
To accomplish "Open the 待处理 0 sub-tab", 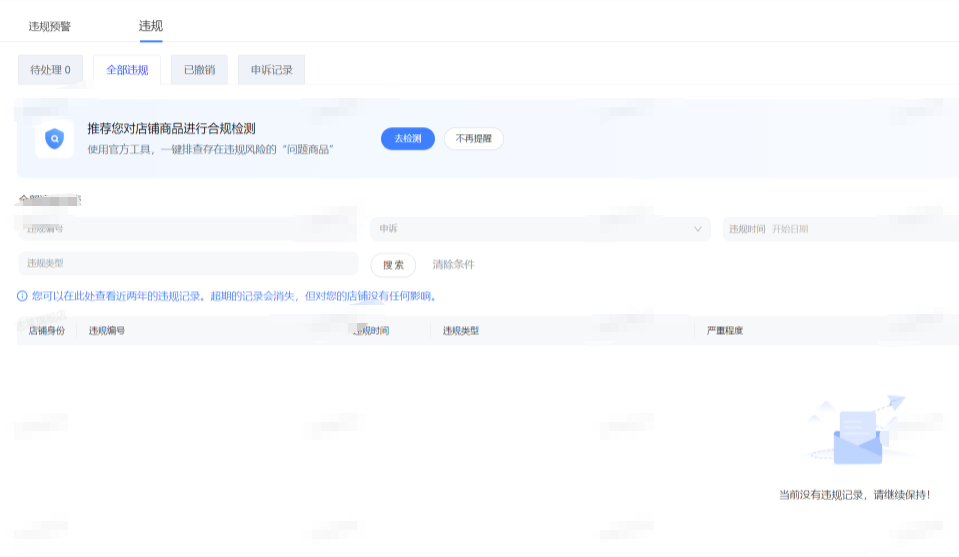I will [50, 70].
